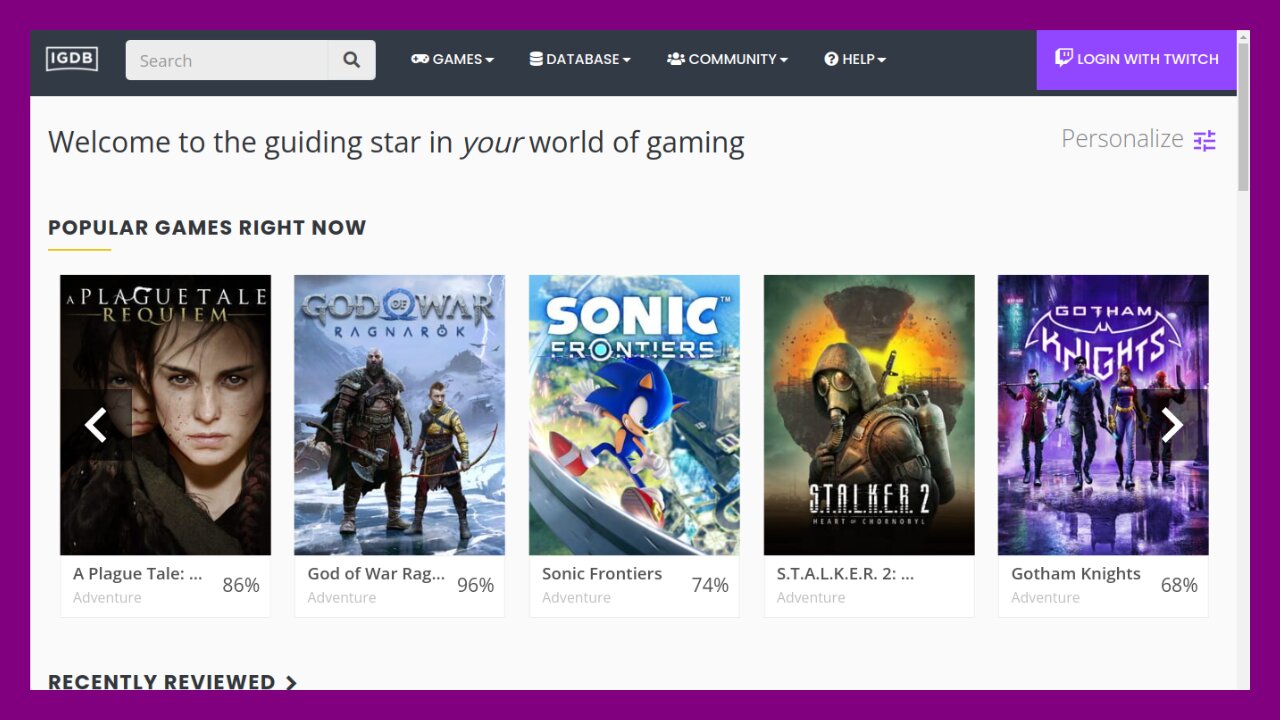
Task: Click Adventure genre under Sonic Frontiers
Action: pyautogui.click(x=576, y=598)
